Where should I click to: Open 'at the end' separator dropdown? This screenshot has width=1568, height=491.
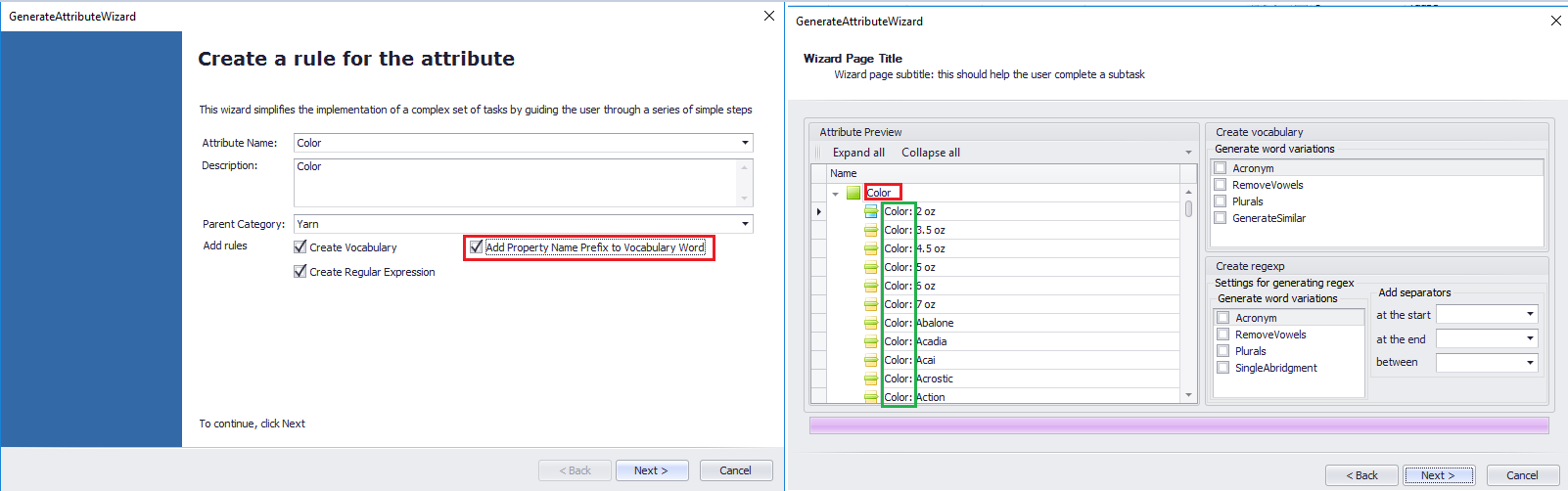click(x=1530, y=338)
